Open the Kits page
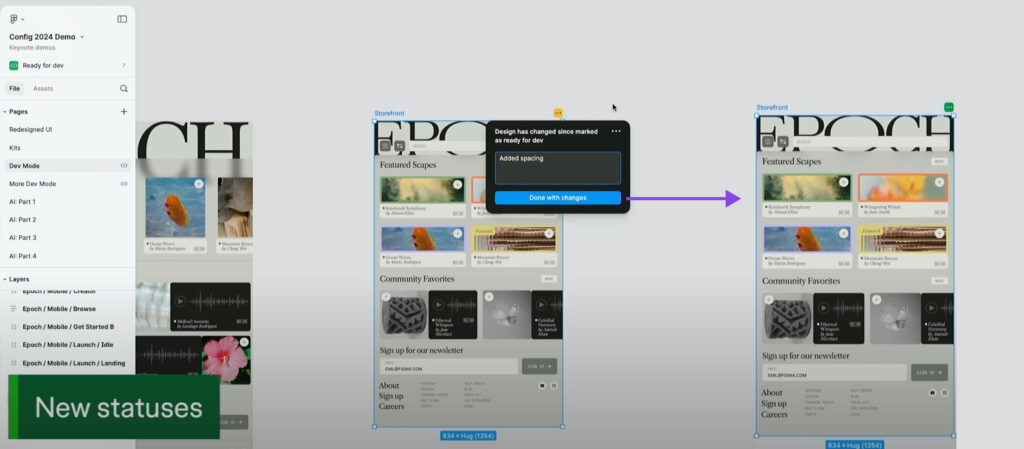Image resolution: width=1024 pixels, height=449 pixels. point(15,147)
